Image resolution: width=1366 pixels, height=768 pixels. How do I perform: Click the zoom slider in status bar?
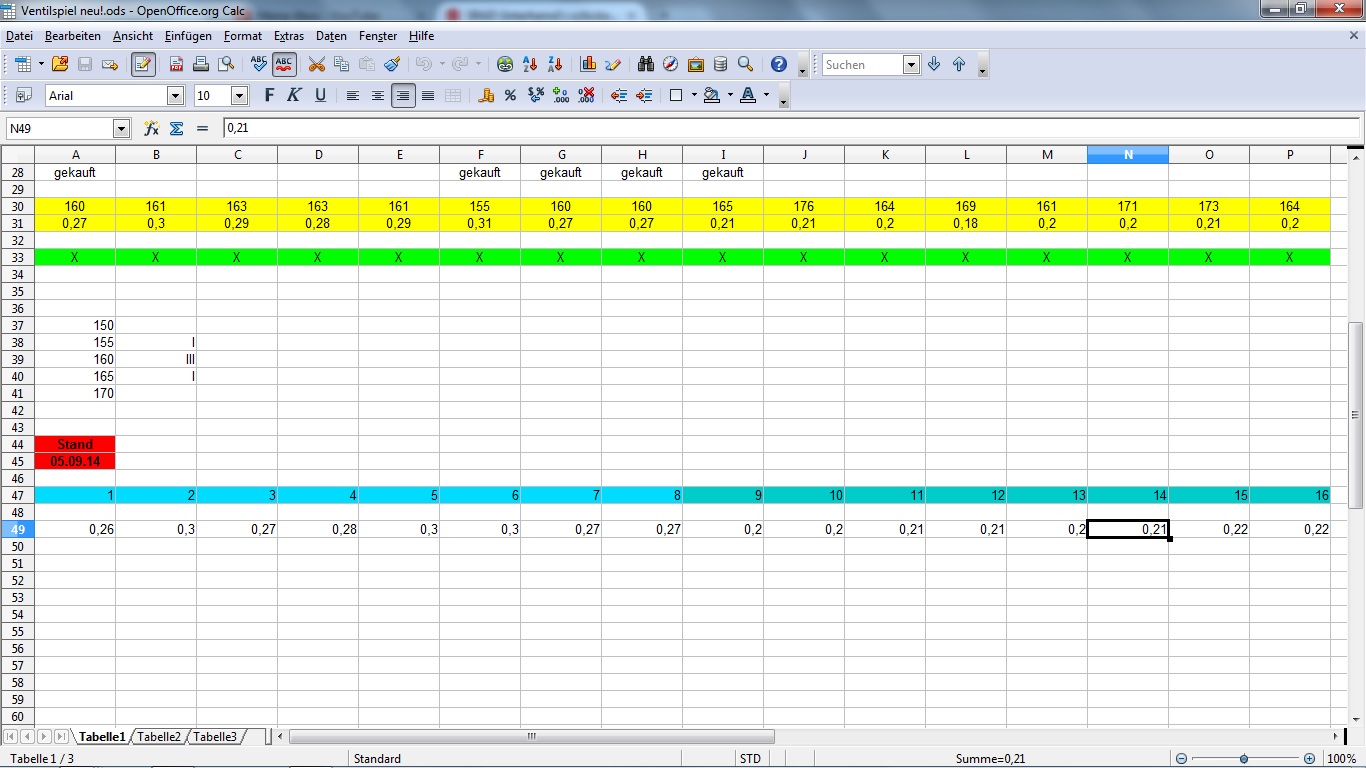1244,759
